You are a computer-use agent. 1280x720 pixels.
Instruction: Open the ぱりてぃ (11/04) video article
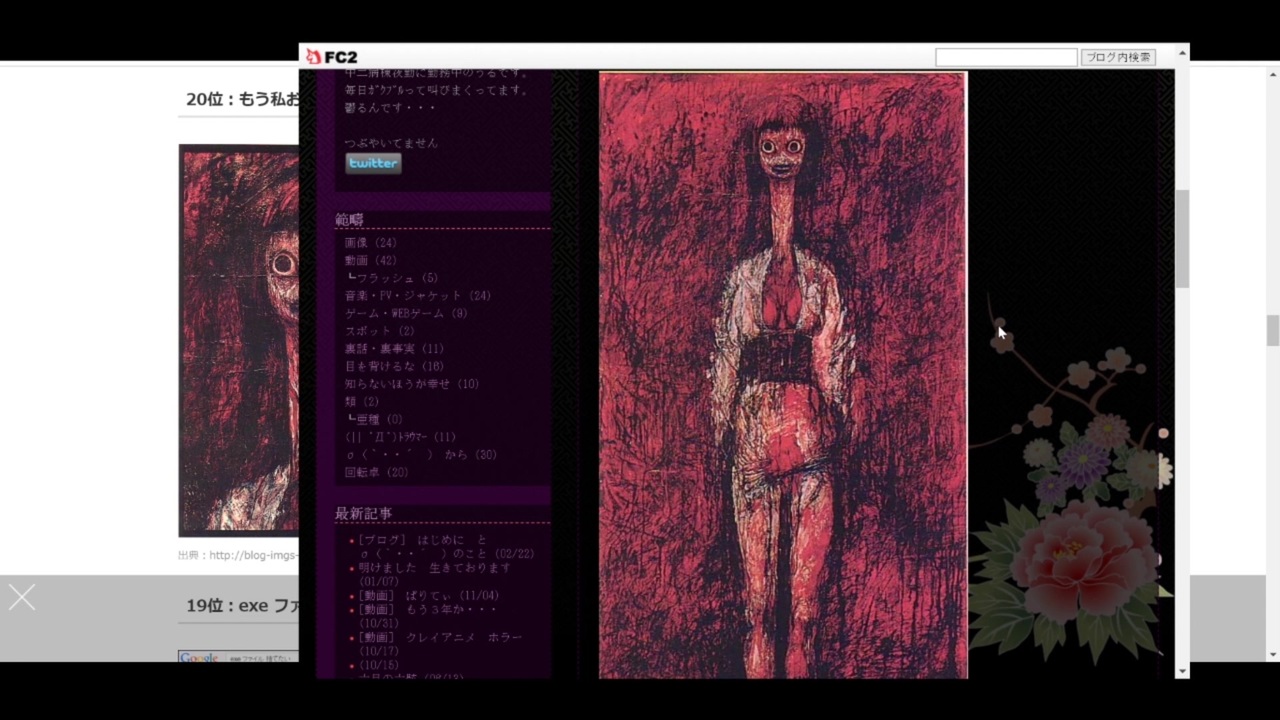428,595
